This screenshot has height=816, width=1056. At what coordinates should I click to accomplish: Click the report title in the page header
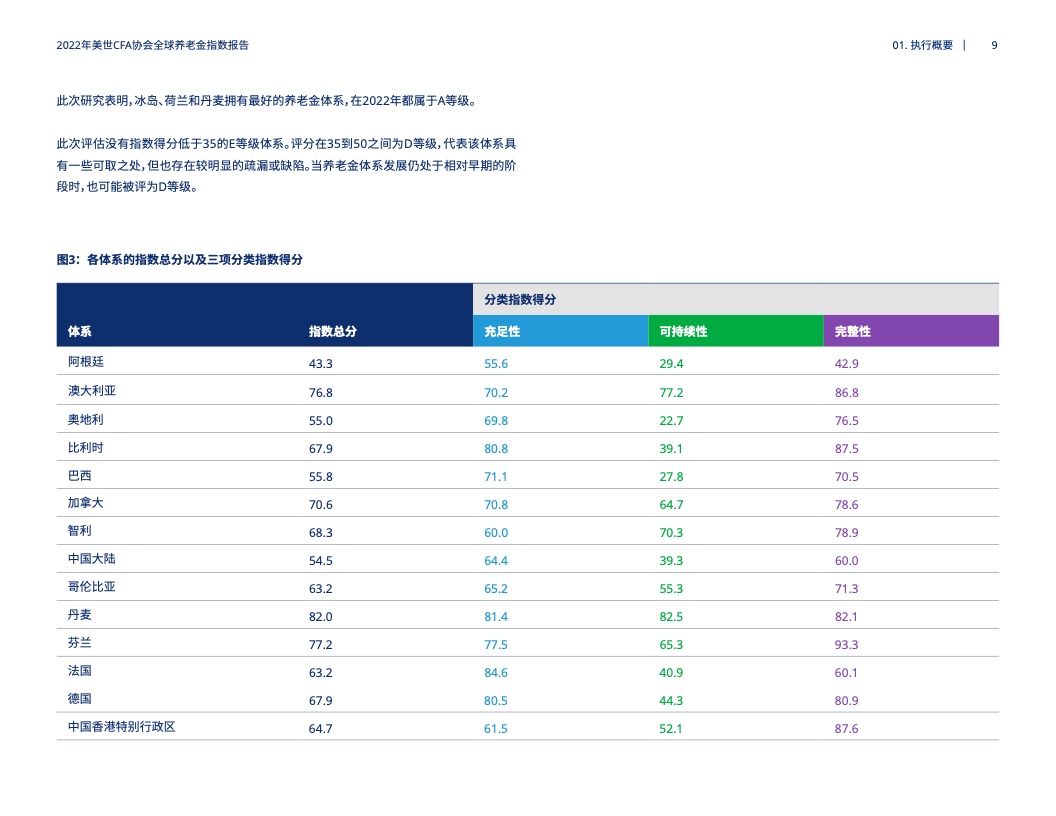coord(153,45)
